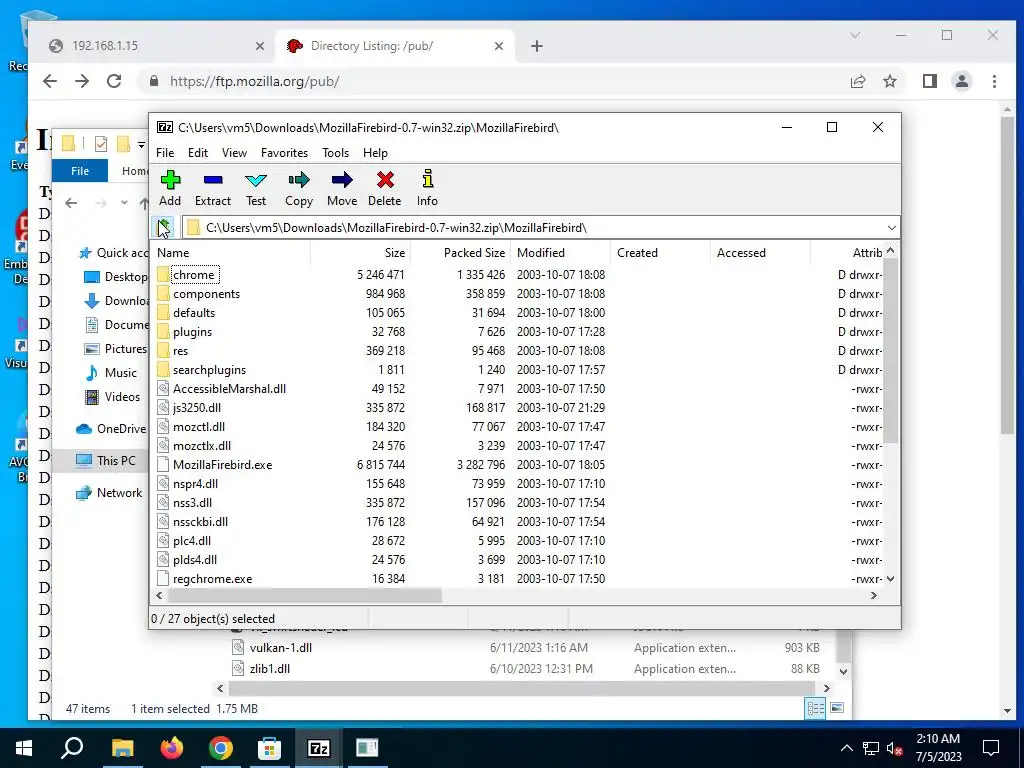Screen dimensions: 1024x768
Task: Sort by the Accessed column
Action: click(x=760, y=253)
